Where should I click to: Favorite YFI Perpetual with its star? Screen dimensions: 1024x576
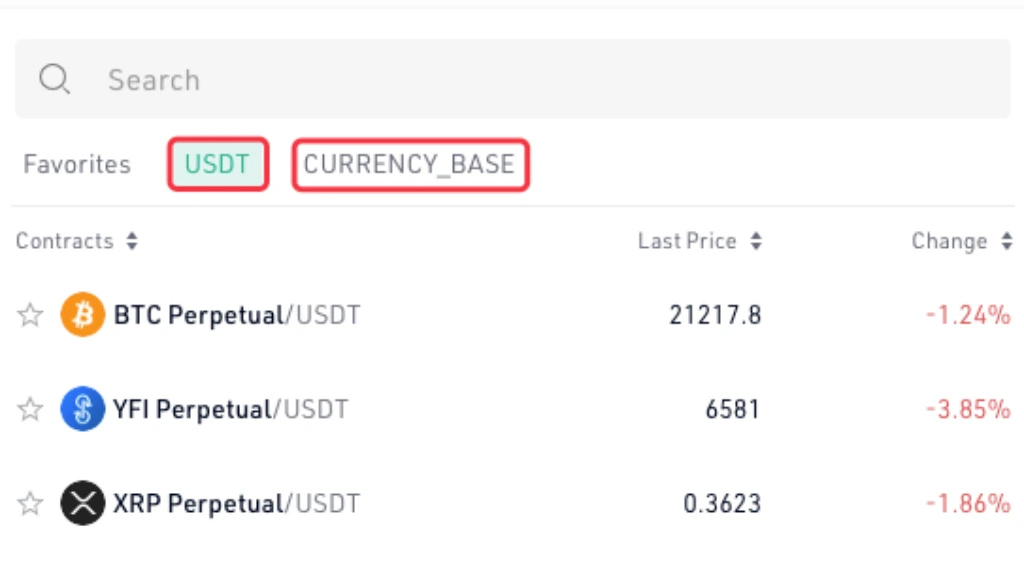pos(30,409)
